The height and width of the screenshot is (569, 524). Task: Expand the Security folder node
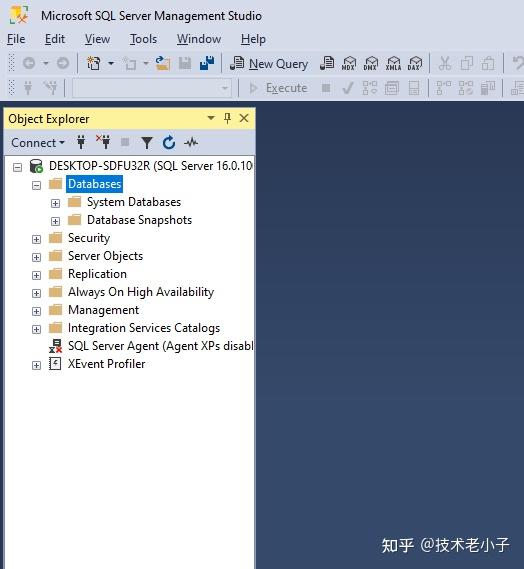36,239
